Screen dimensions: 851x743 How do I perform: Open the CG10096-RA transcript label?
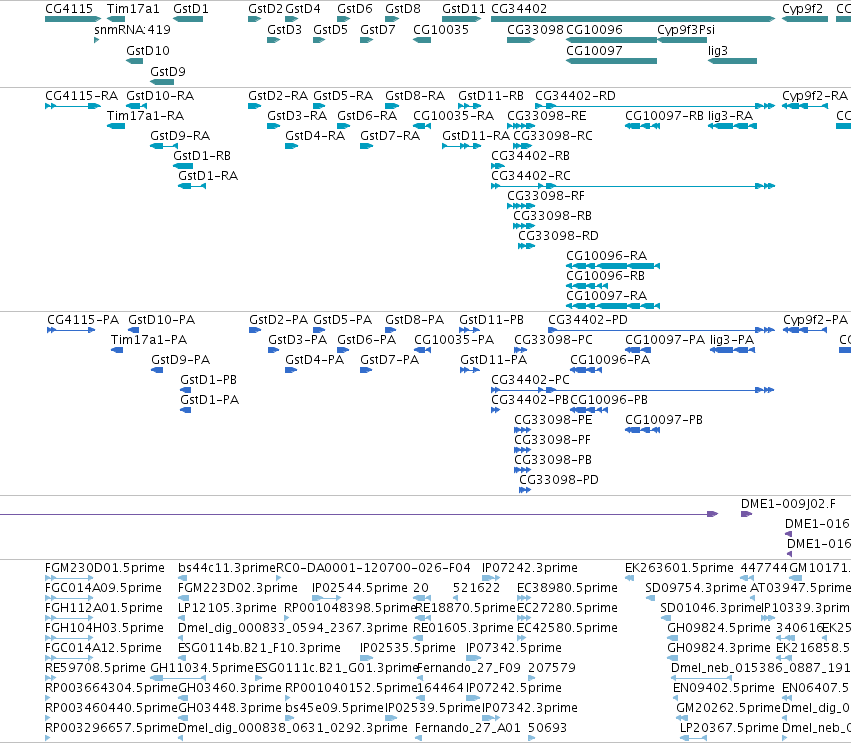pyautogui.click(x=606, y=256)
